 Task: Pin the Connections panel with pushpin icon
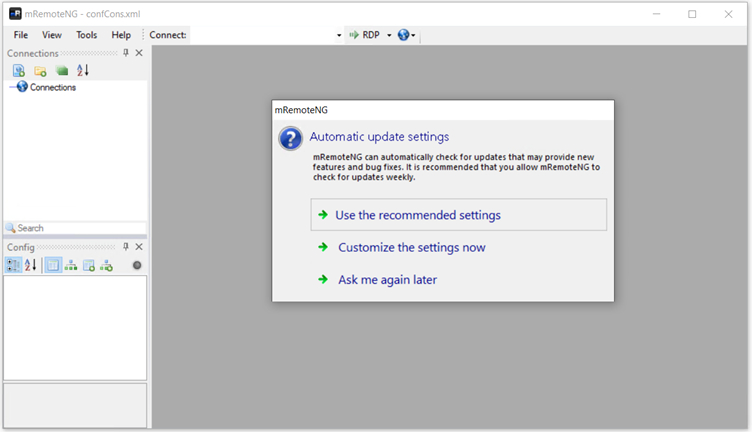pyautogui.click(x=126, y=53)
